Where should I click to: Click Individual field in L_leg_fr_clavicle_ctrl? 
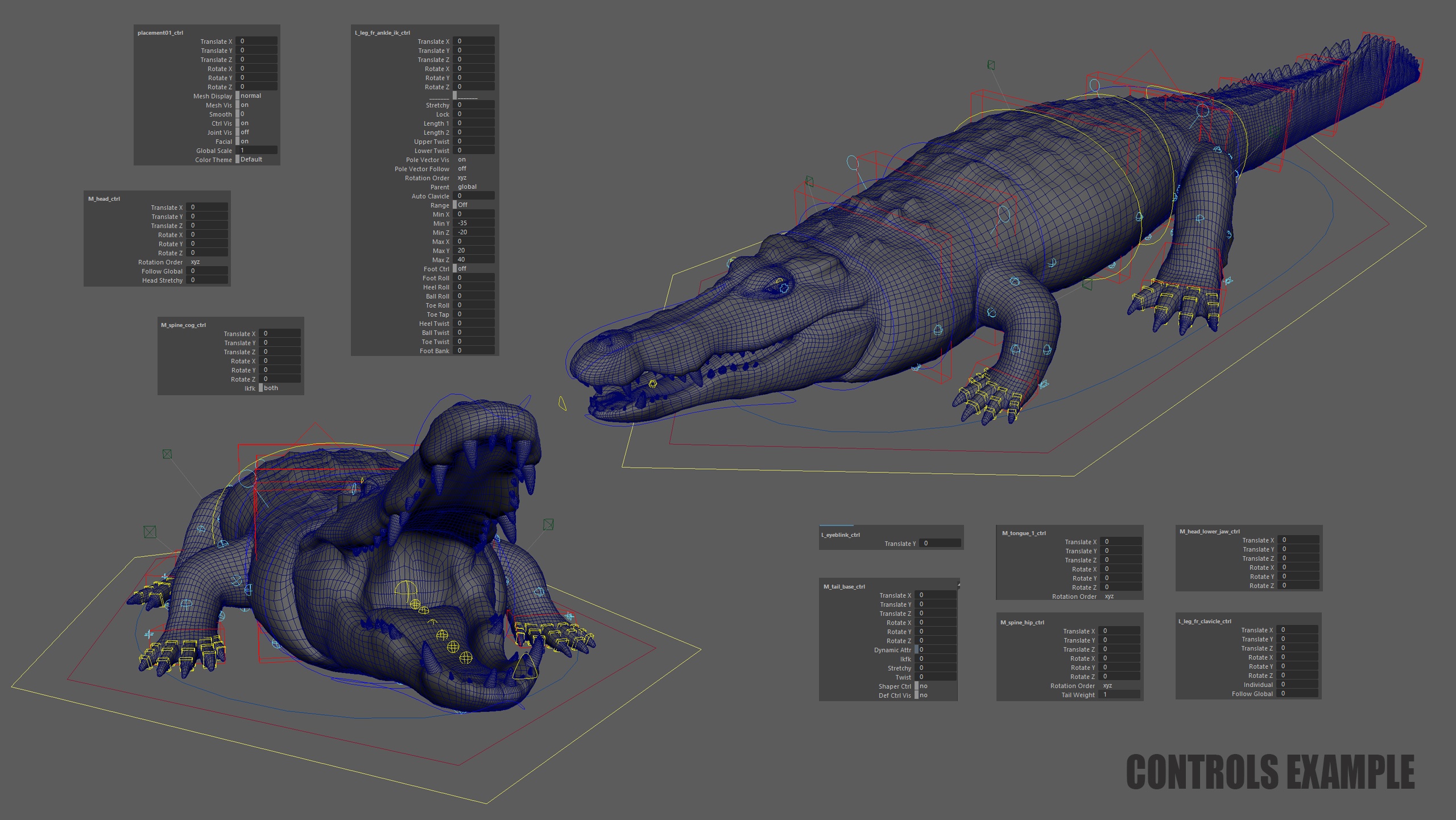tap(1297, 685)
